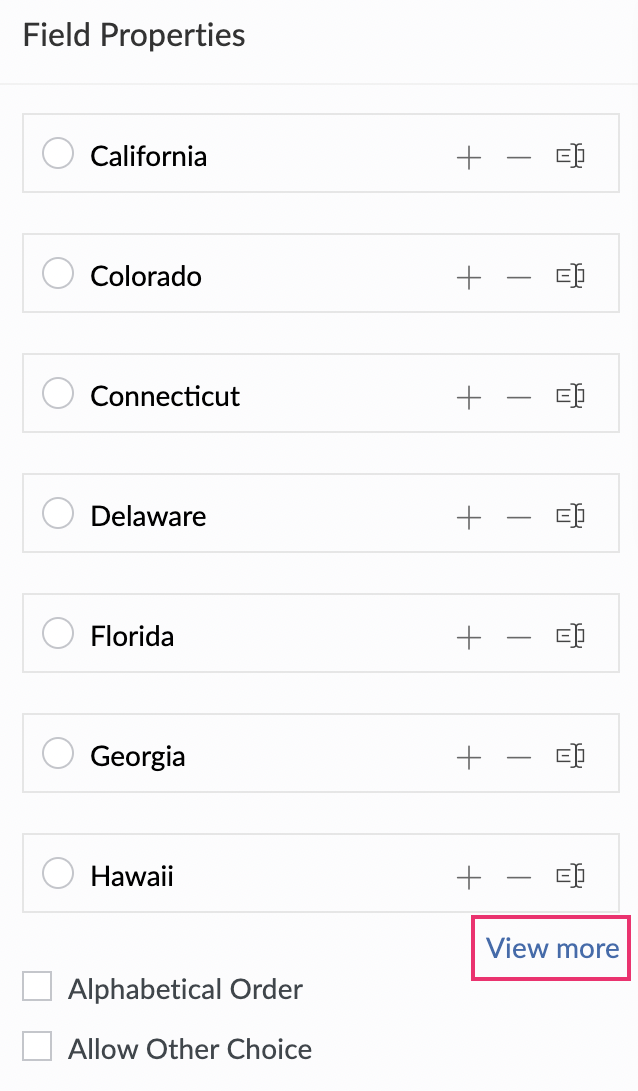Click the Georgia choice text
This screenshot has height=1091, width=638.
(138, 756)
